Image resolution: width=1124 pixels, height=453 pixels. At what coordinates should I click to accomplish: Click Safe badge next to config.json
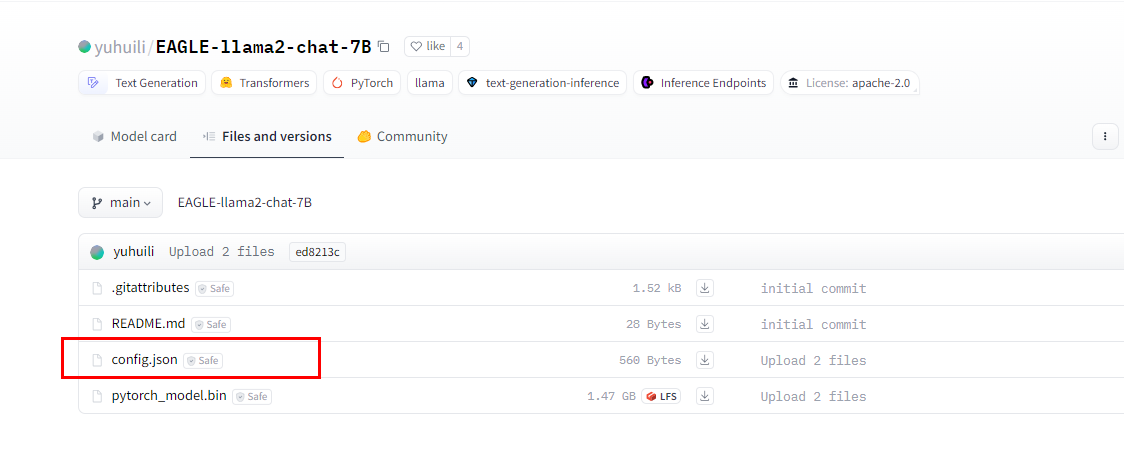point(203,361)
